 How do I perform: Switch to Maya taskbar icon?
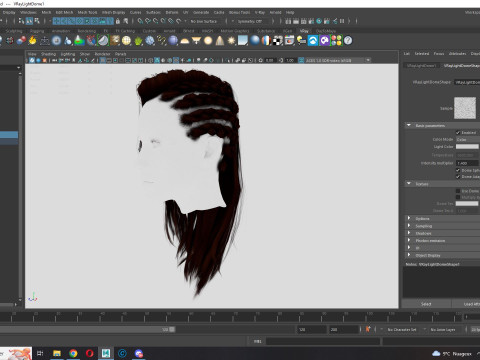pos(106,353)
